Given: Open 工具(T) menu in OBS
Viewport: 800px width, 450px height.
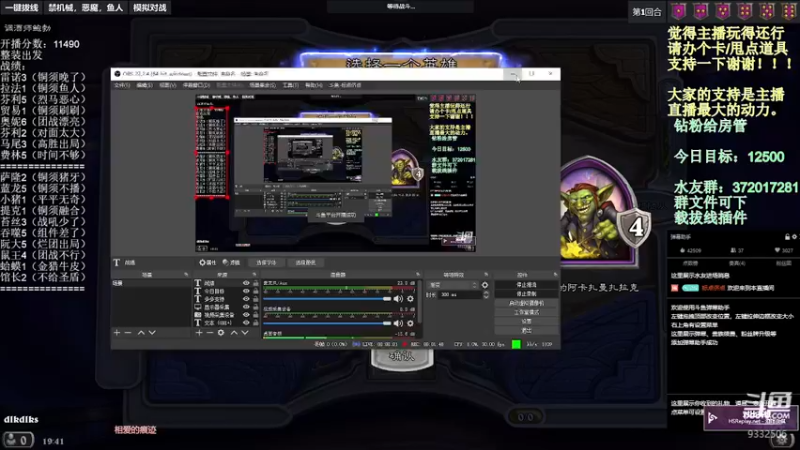Looking at the screenshot, I should [290, 85].
